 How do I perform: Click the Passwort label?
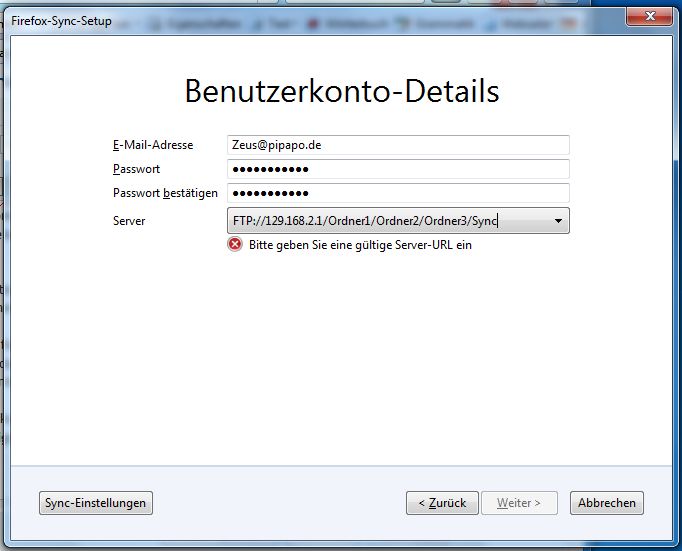(x=137, y=169)
